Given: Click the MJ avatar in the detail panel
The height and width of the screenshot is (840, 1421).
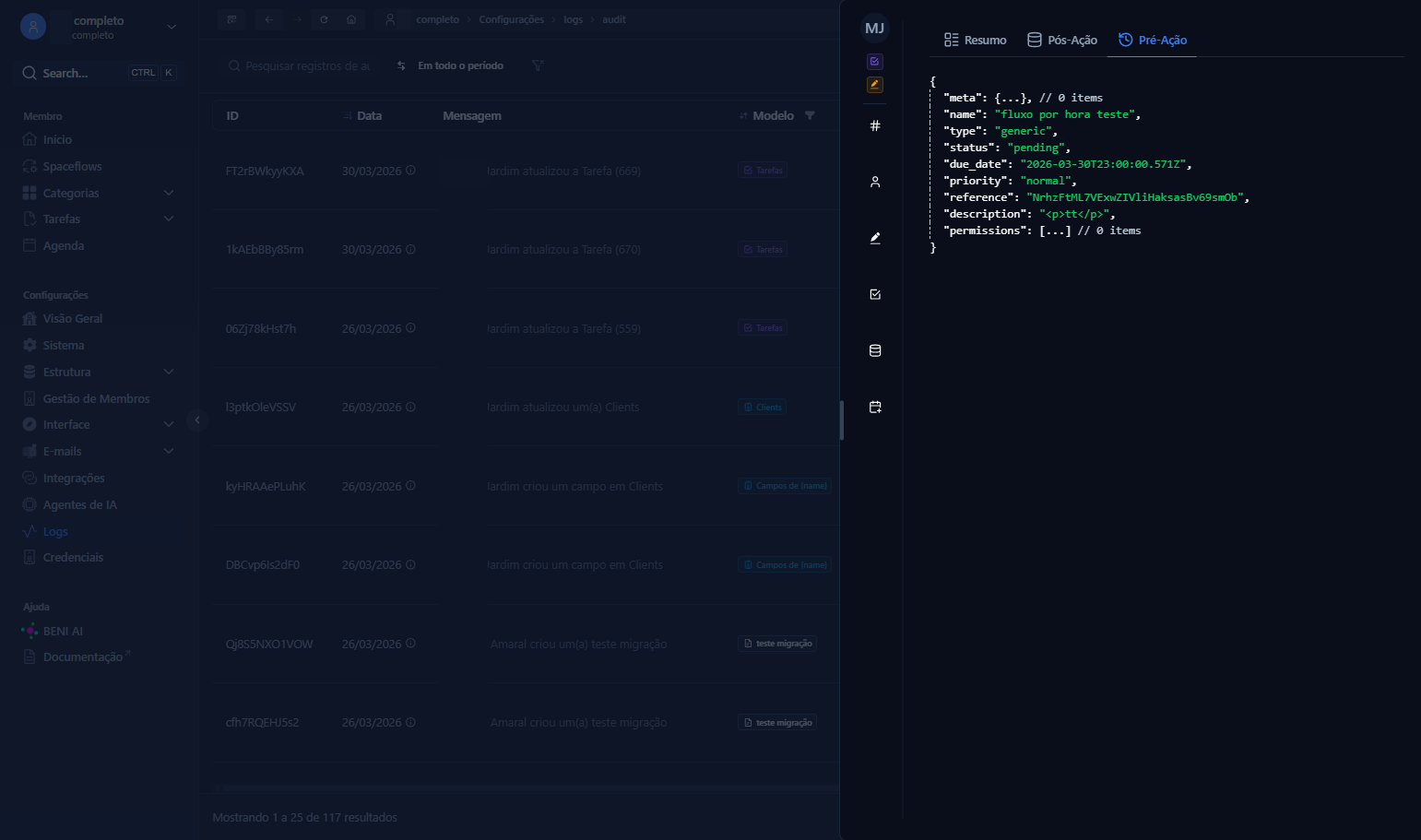Looking at the screenshot, I should [x=875, y=29].
